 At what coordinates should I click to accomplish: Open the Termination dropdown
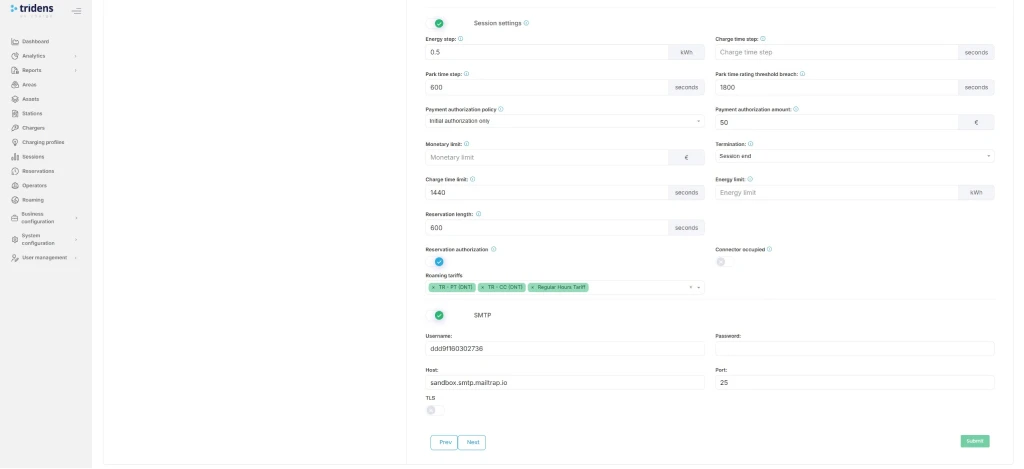coord(854,156)
